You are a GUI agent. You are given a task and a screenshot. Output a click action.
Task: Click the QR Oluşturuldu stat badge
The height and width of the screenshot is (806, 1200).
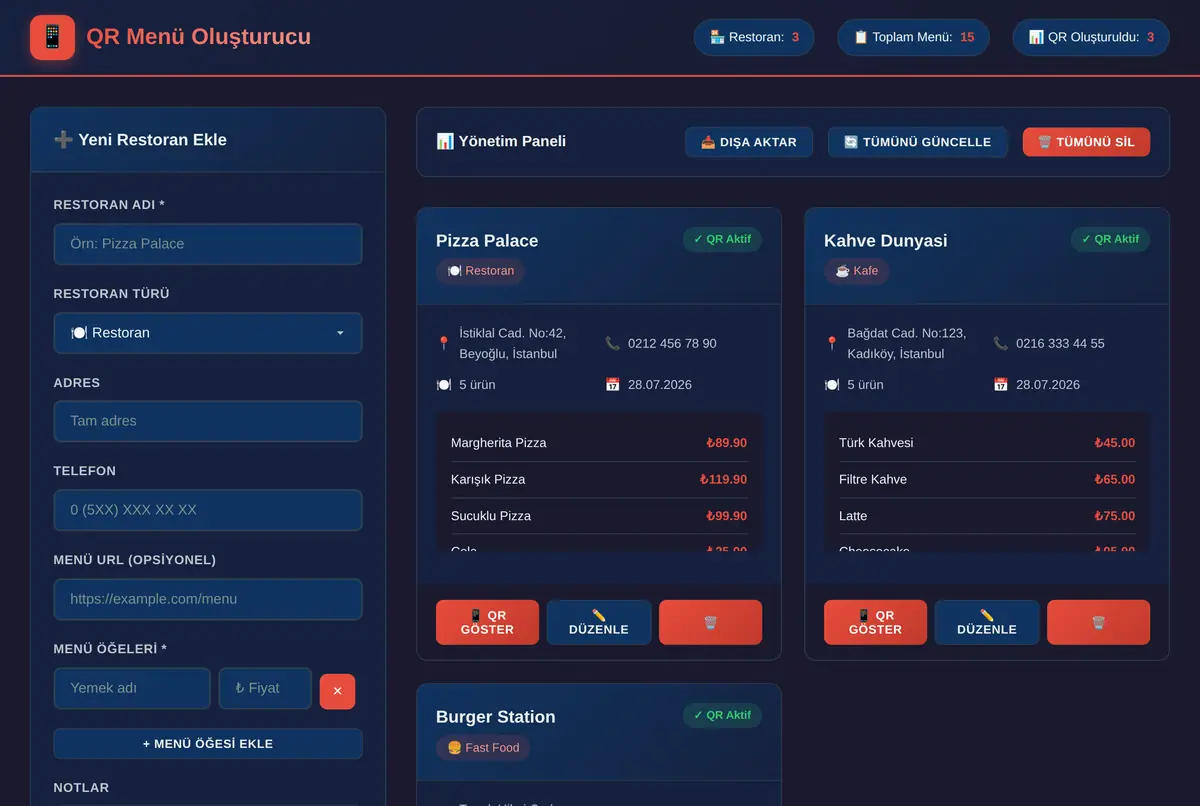1091,37
